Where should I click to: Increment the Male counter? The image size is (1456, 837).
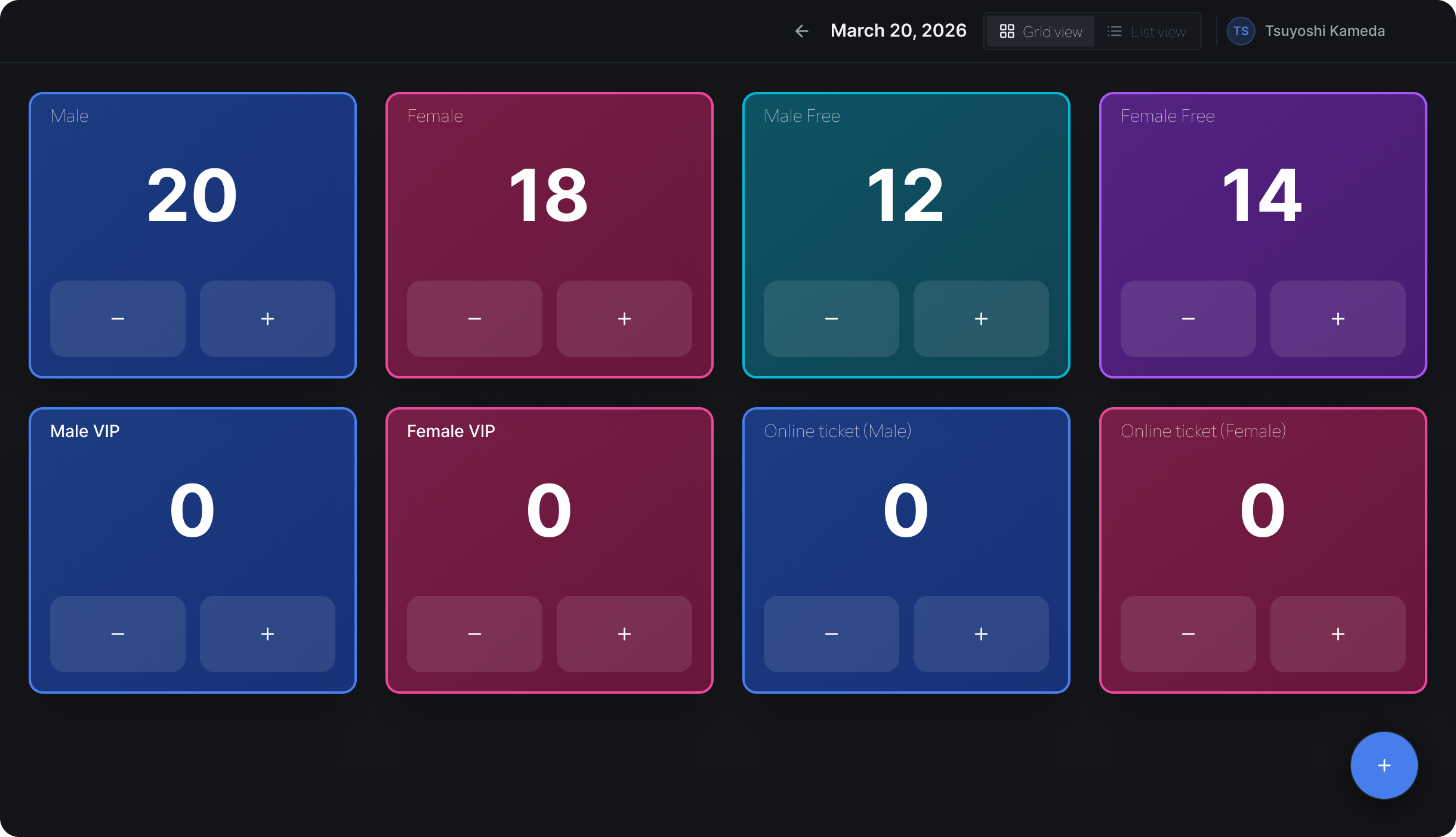click(x=267, y=319)
